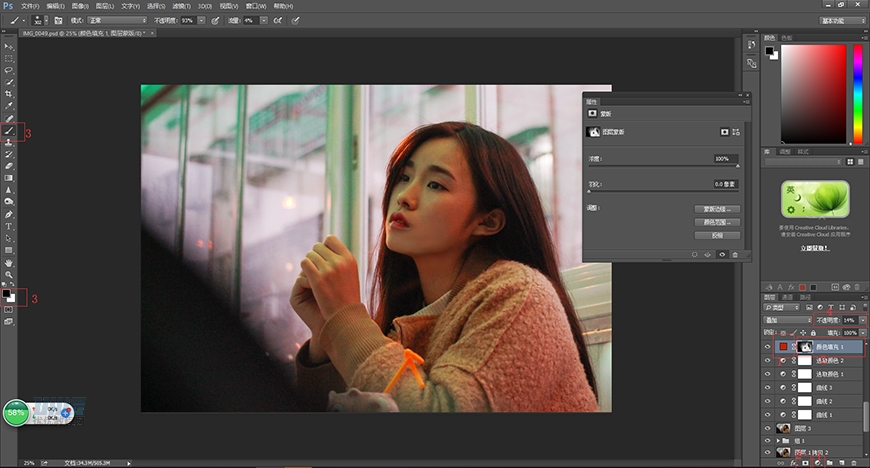Select the Brush tool in the toolbar
This screenshot has height=468, width=870.
(9, 130)
